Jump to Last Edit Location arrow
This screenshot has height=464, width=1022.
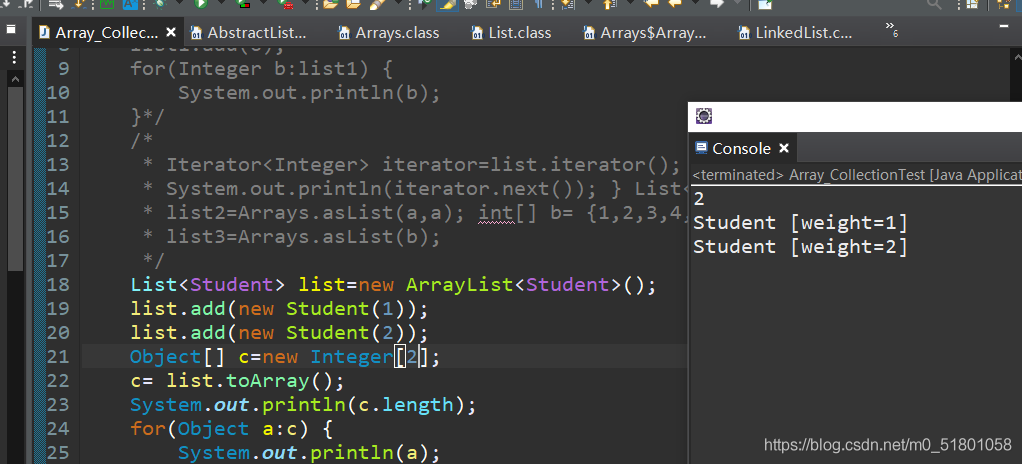click(x=651, y=4)
